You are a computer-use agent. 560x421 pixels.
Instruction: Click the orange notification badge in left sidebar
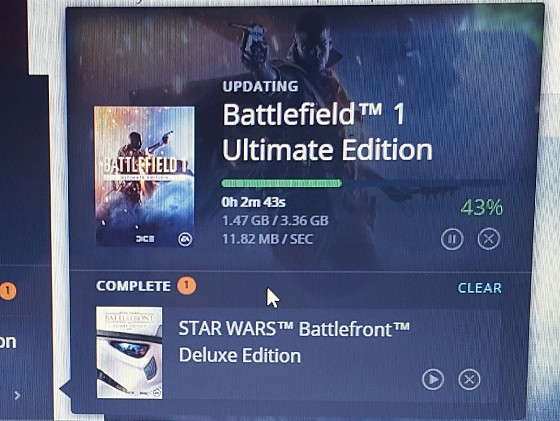8,291
